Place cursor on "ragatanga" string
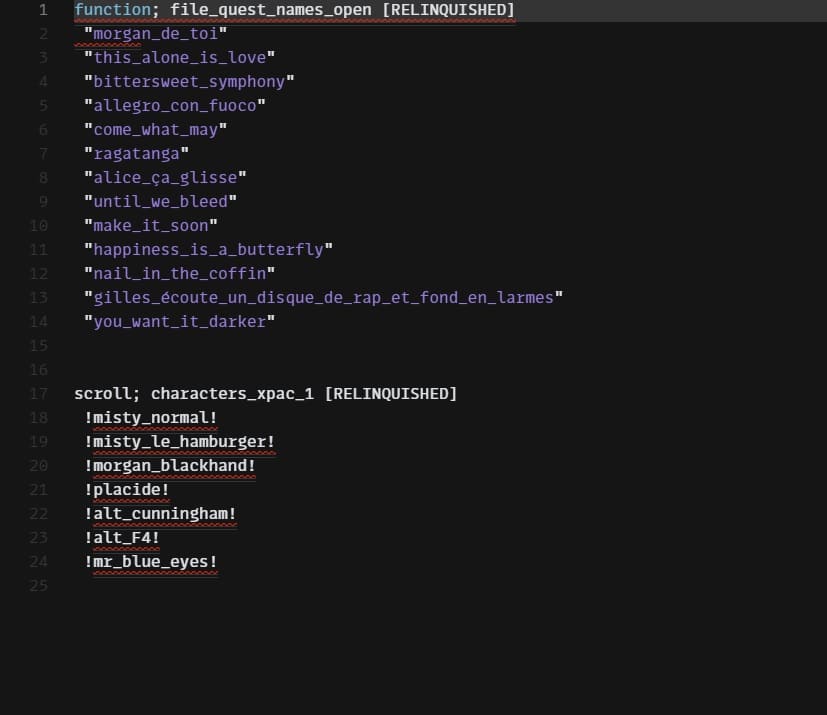 (x=136, y=154)
